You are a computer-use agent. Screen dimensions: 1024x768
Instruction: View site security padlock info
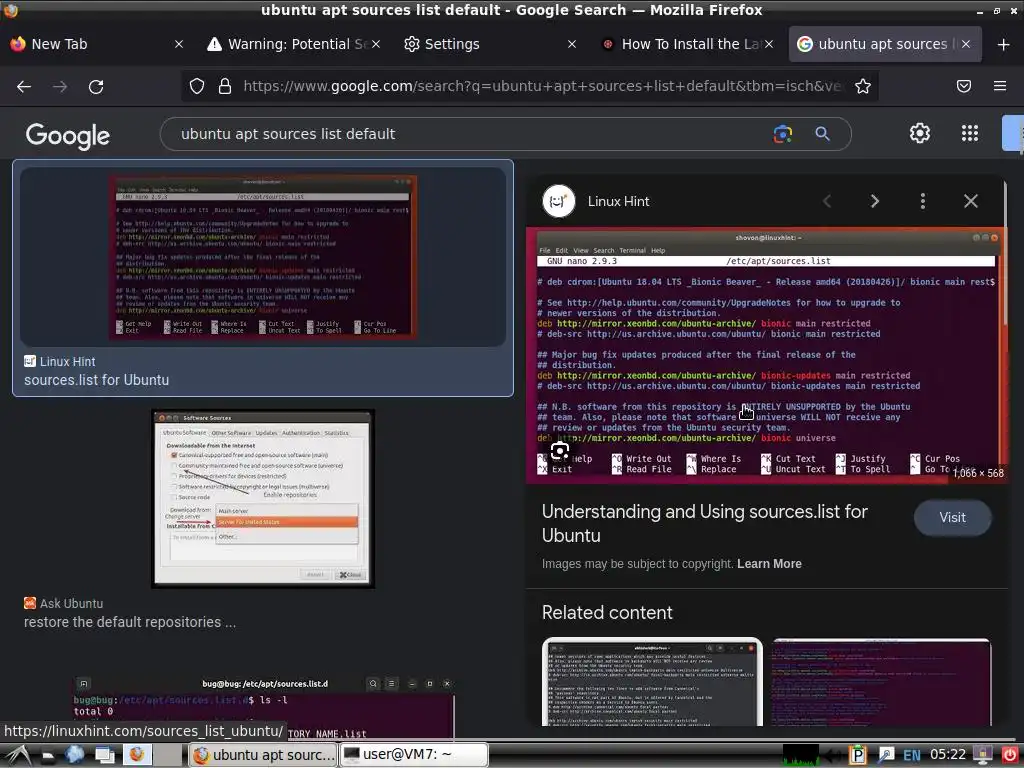pyautogui.click(x=225, y=86)
